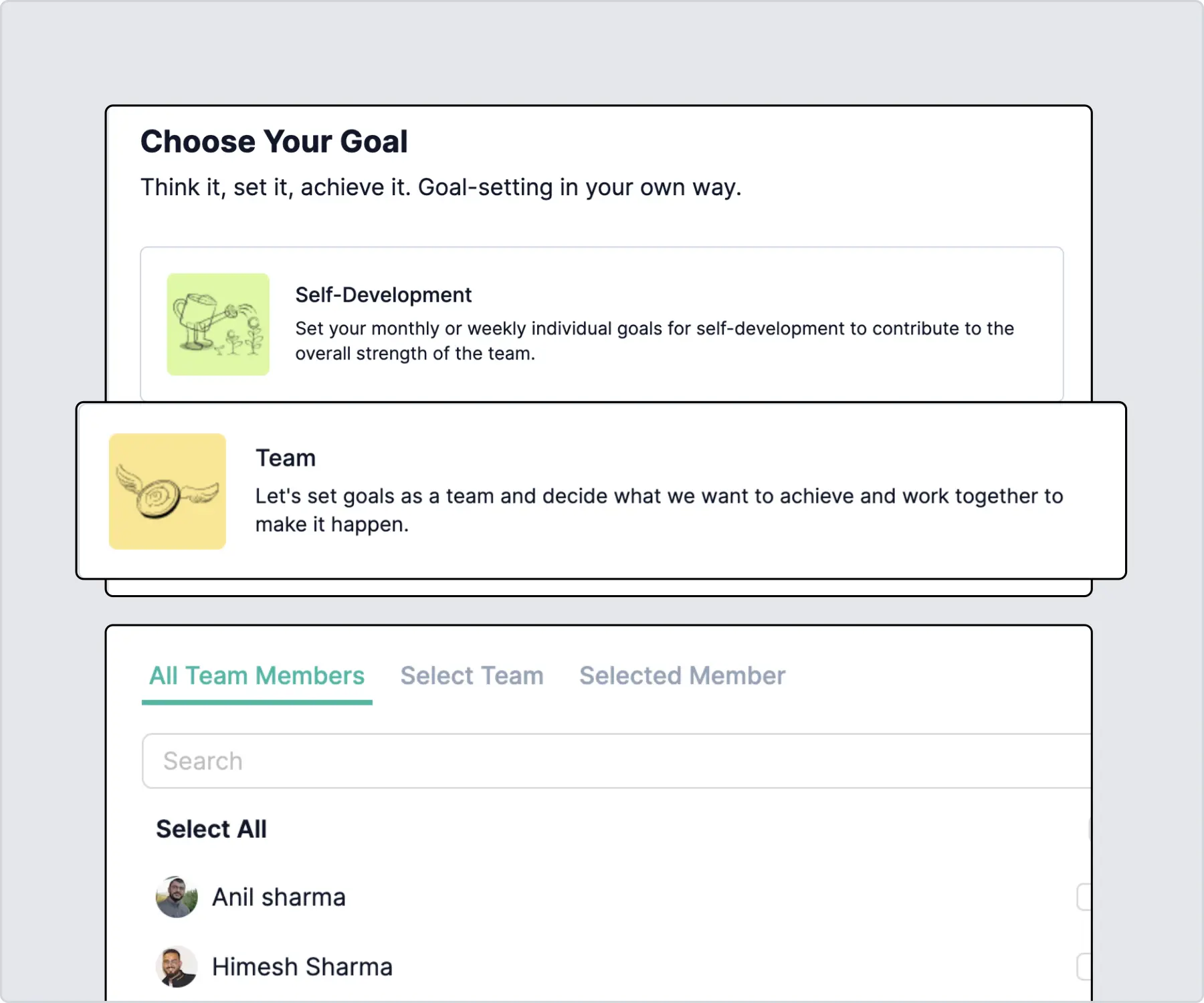Tick the Himesh Sharma checkbox
Screen dimensions: 1204x1003
coord(1084,967)
